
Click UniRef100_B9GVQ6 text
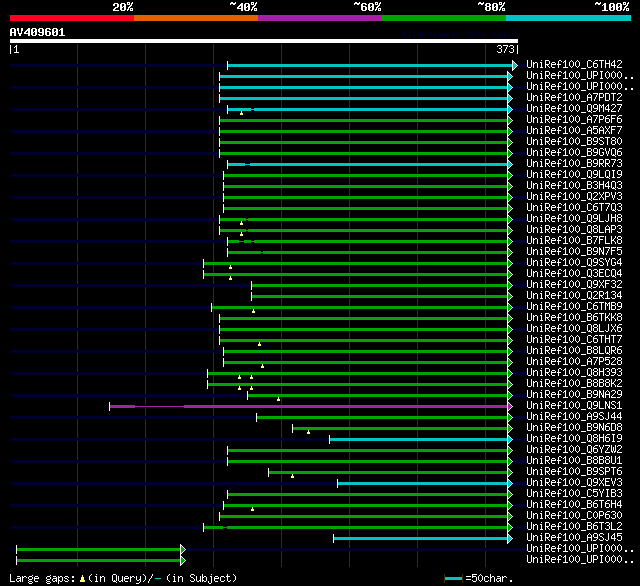574,153
